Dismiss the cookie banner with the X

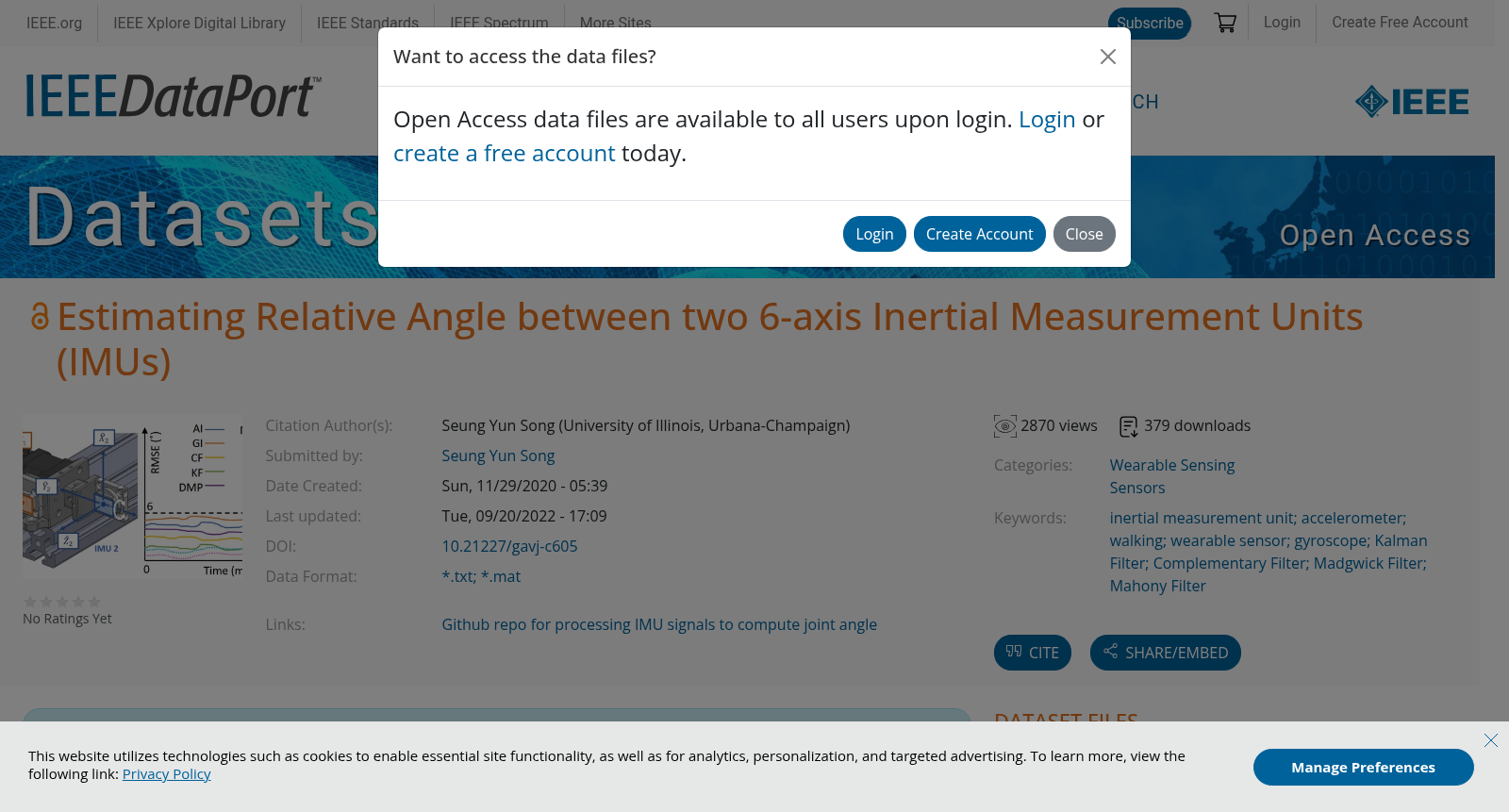click(1491, 740)
